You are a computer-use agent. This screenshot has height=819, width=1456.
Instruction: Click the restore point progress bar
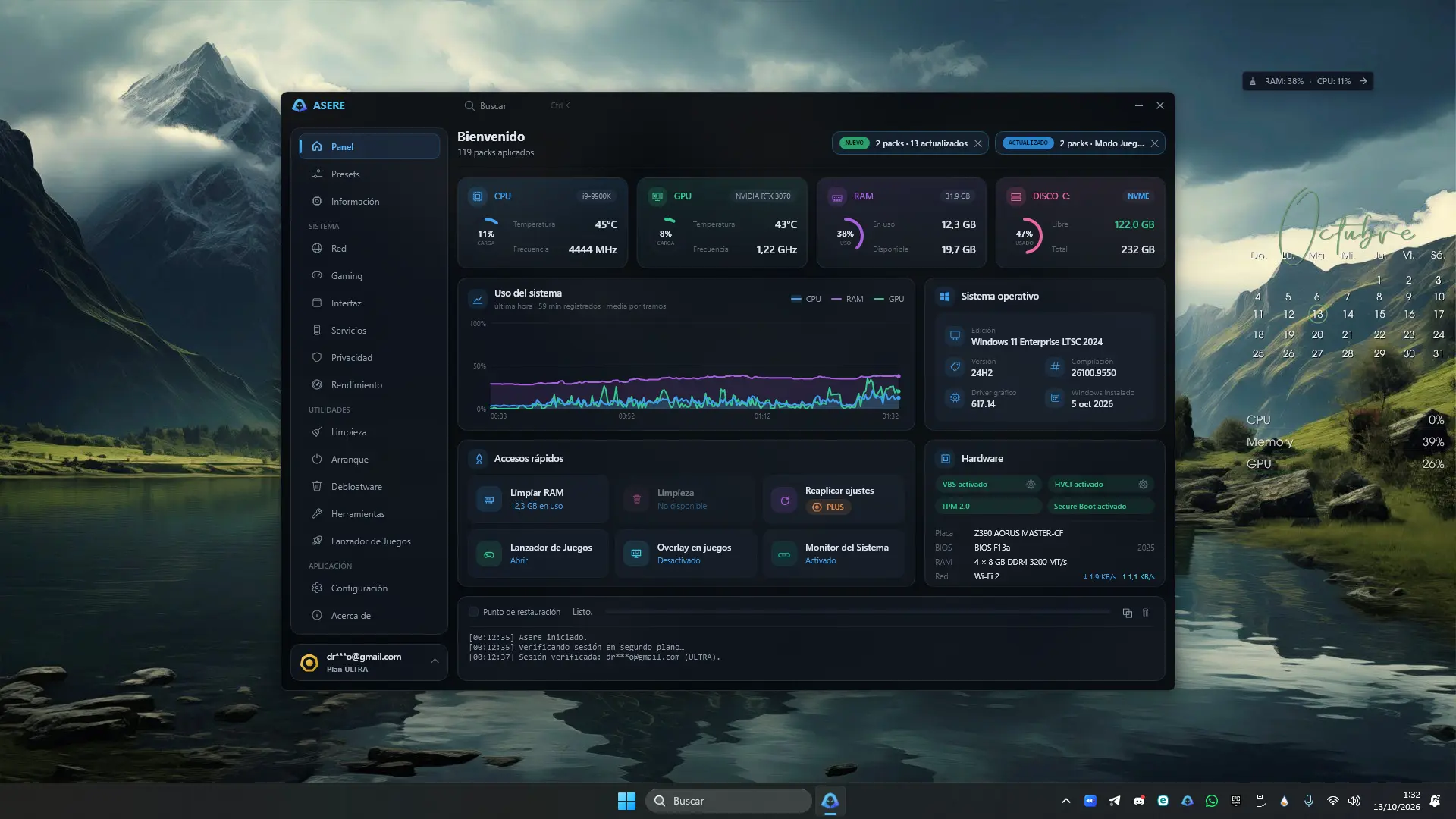pyautogui.click(x=857, y=612)
